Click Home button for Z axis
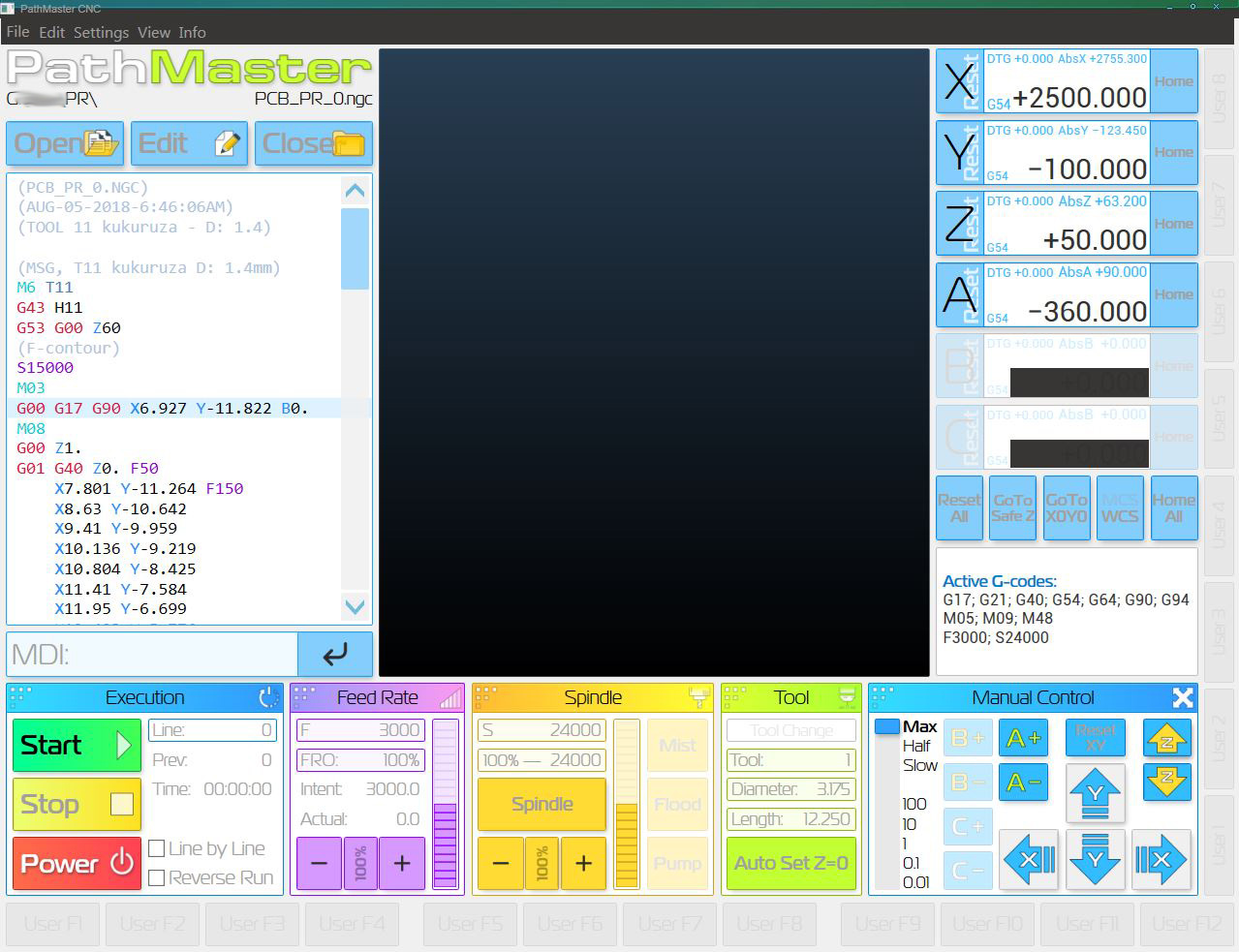Viewport: 1239px width, 952px height. 1173,224
